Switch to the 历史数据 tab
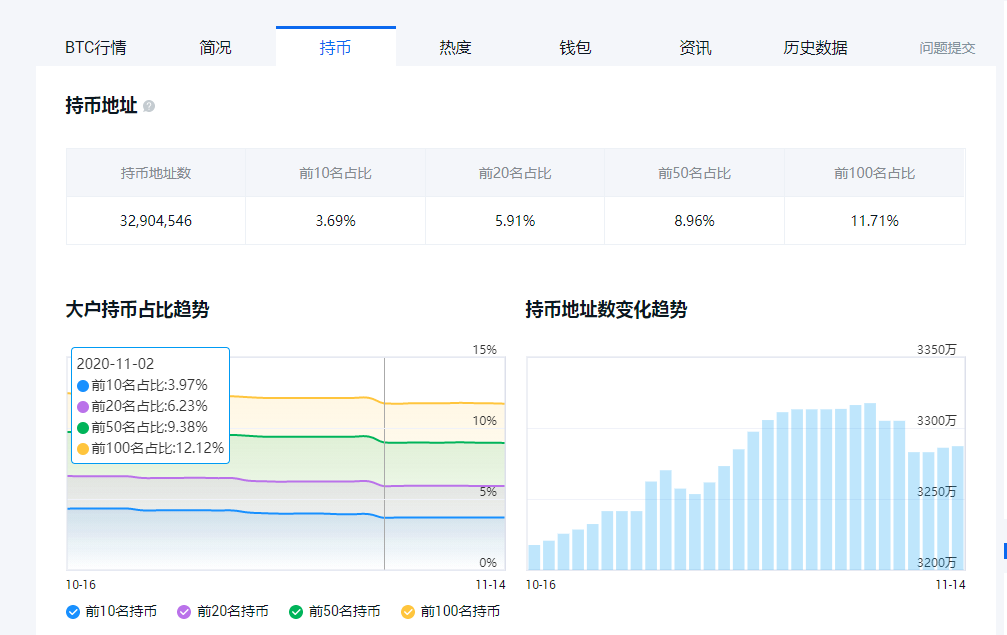 click(x=815, y=48)
